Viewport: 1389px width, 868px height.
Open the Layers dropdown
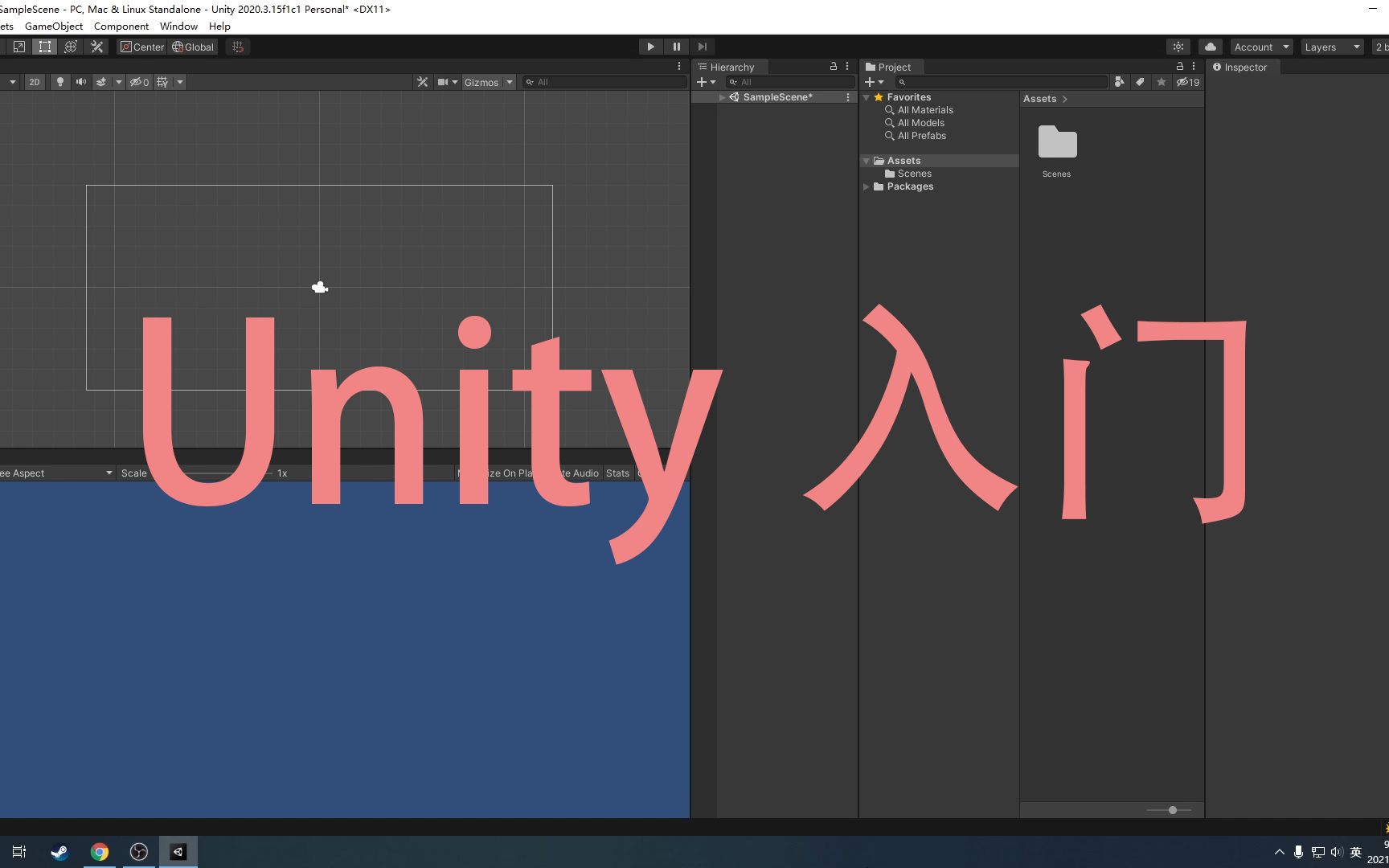pos(1332,47)
